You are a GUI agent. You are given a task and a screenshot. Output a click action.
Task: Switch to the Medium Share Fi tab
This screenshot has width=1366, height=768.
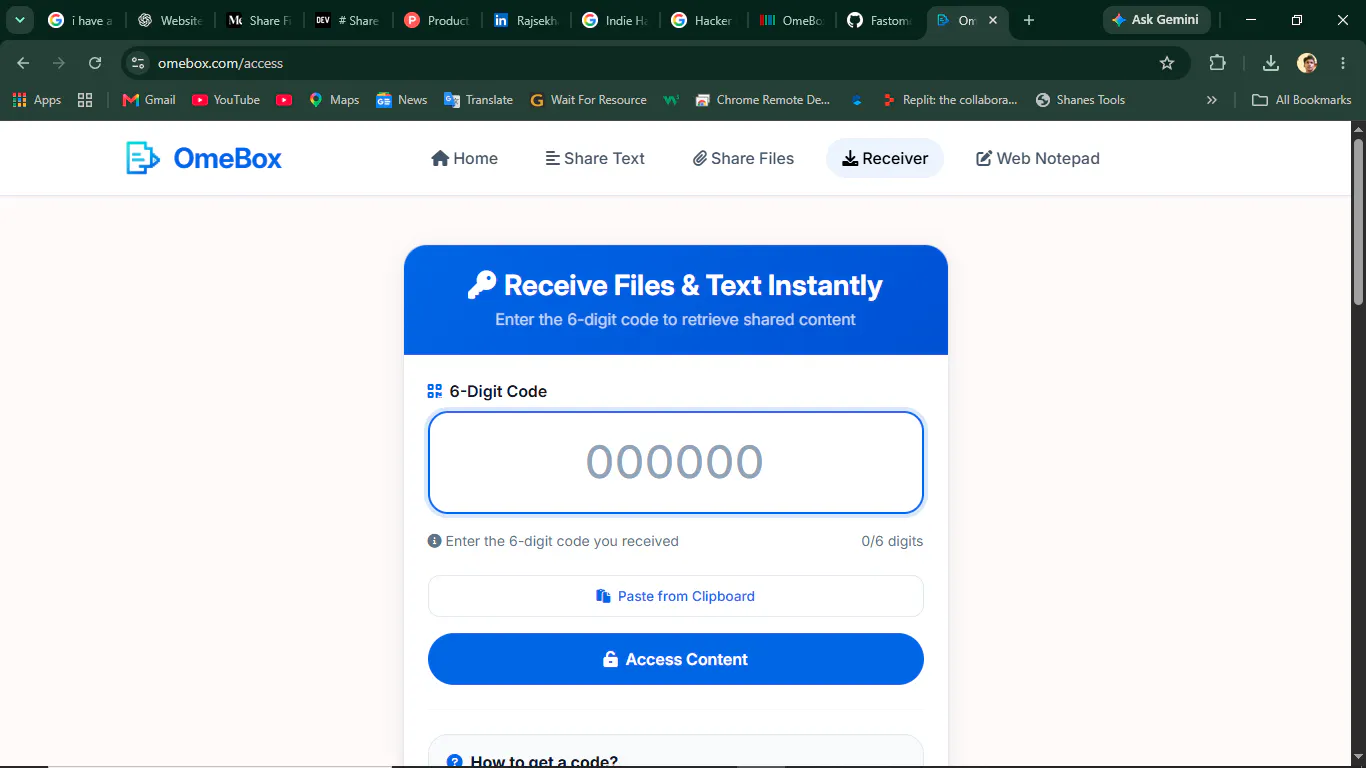pyautogui.click(x=259, y=20)
